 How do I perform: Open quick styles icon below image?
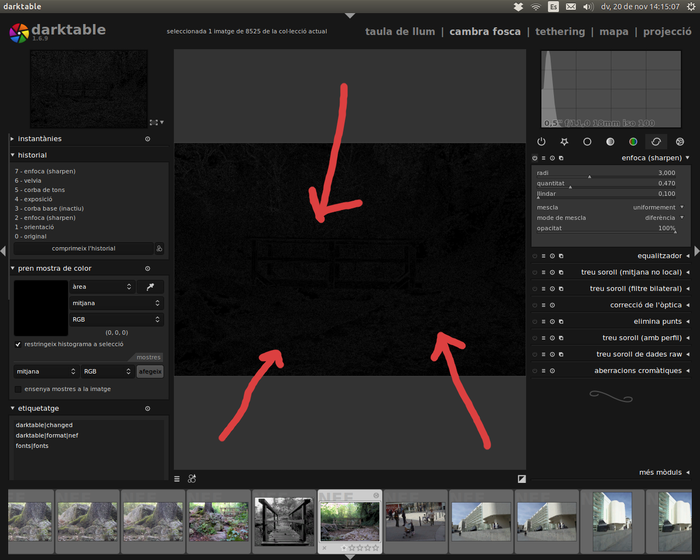(x=192, y=479)
